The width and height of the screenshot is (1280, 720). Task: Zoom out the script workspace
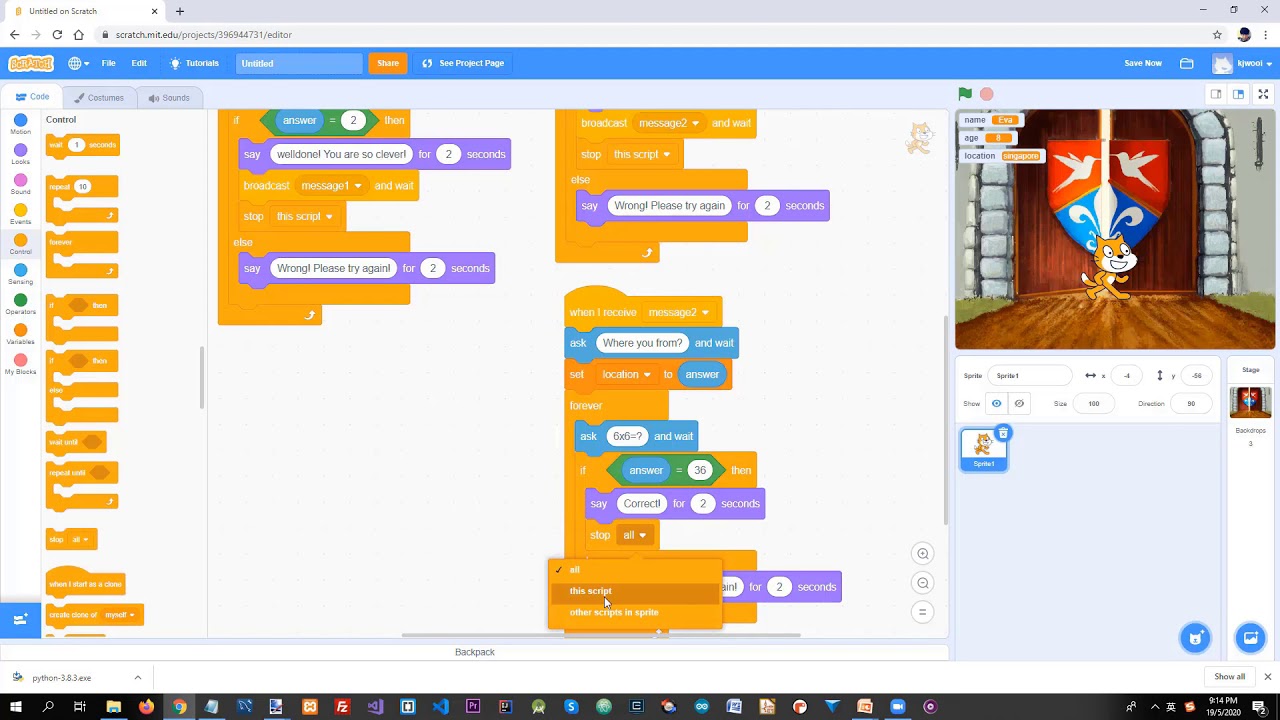pyautogui.click(x=923, y=583)
